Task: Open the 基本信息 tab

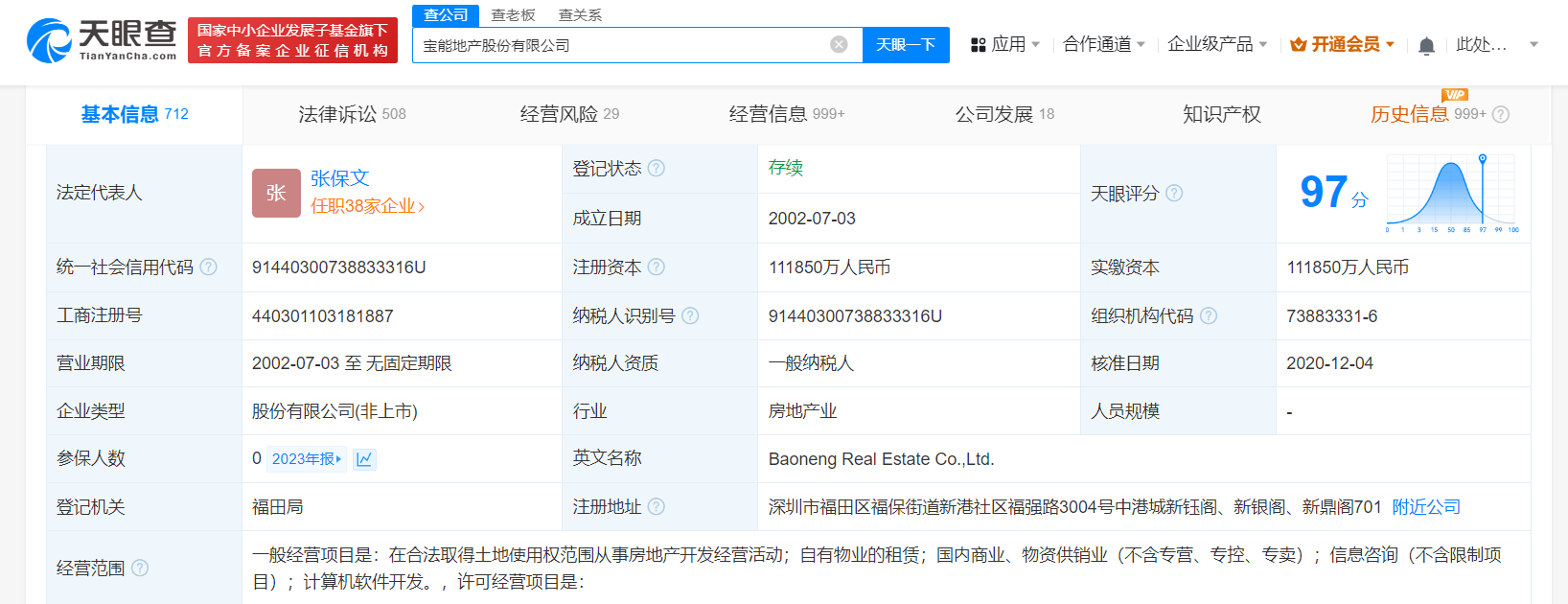Action: click(134, 114)
